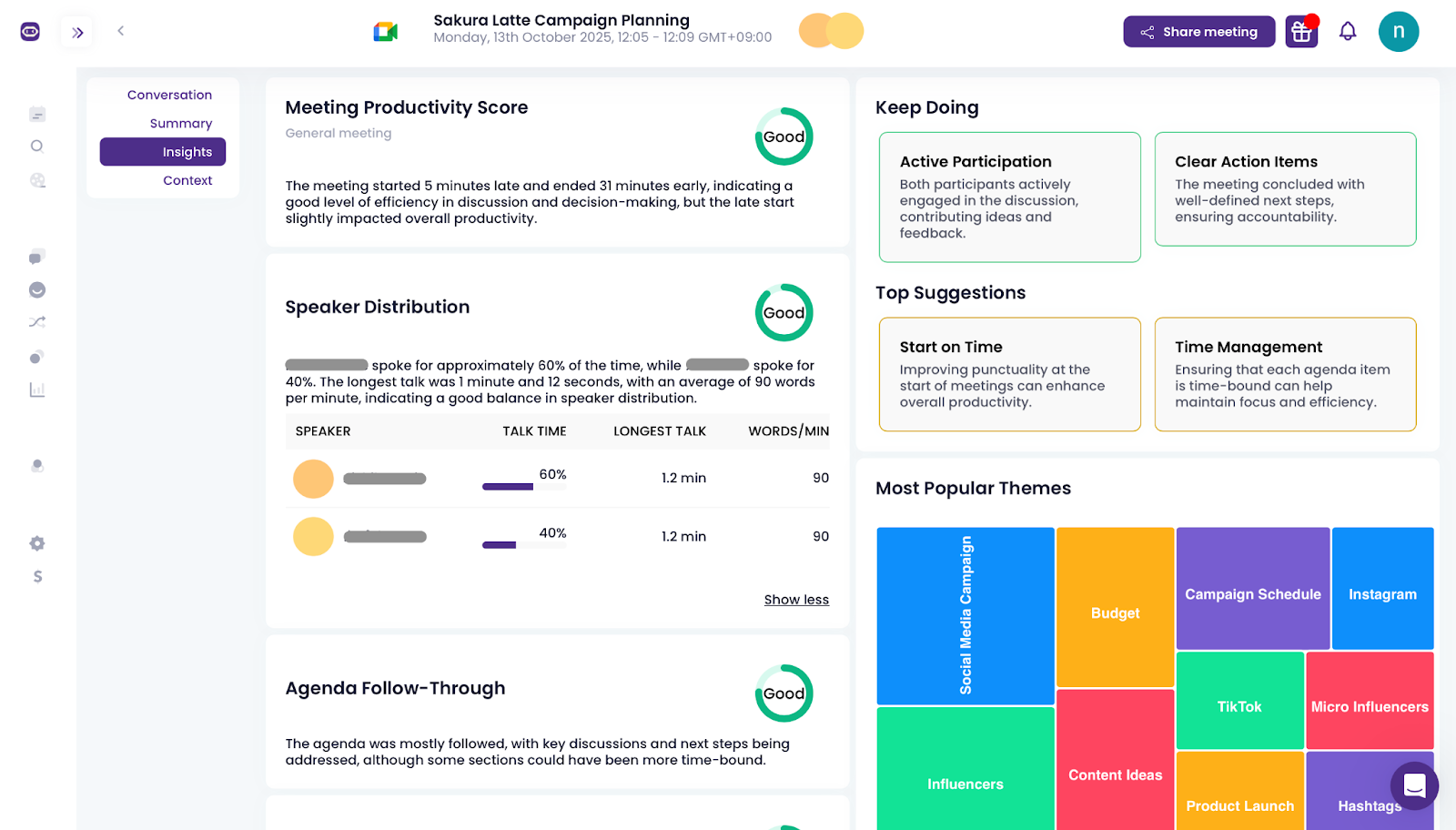Switch to the Conversation tab
This screenshot has height=830, width=1456.
[x=169, y=95]
